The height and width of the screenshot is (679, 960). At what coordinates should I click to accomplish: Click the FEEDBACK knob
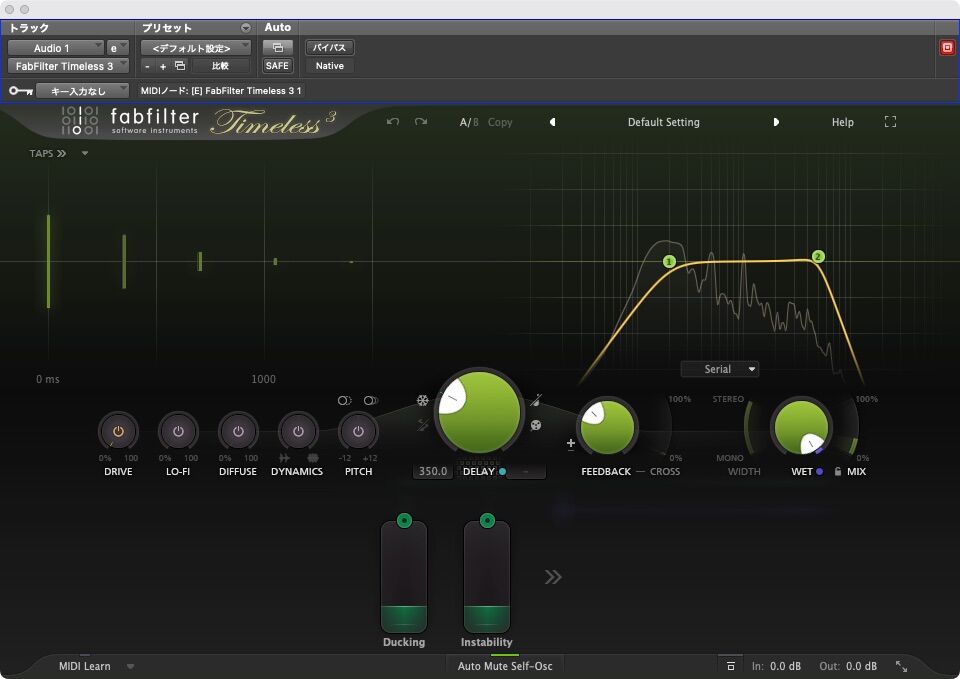[x=607, y=427]
